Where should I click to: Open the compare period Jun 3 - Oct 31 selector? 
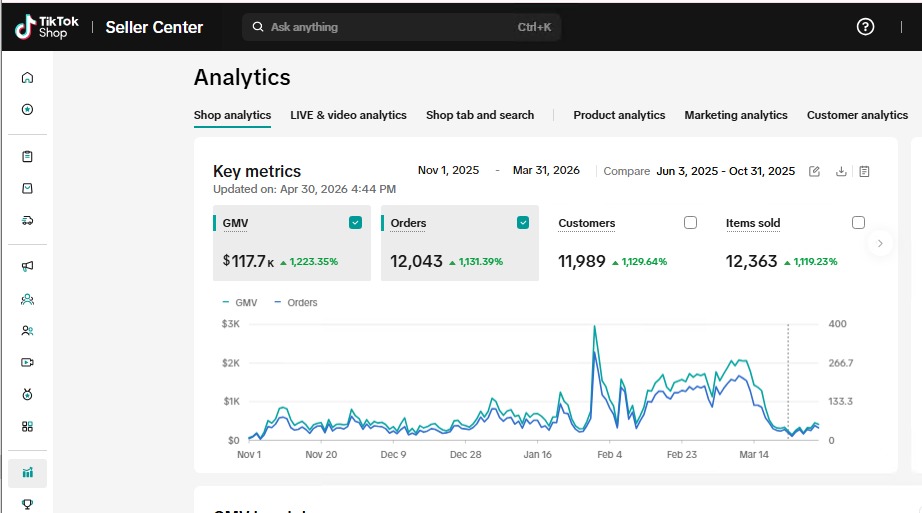(x=726, y=171)
